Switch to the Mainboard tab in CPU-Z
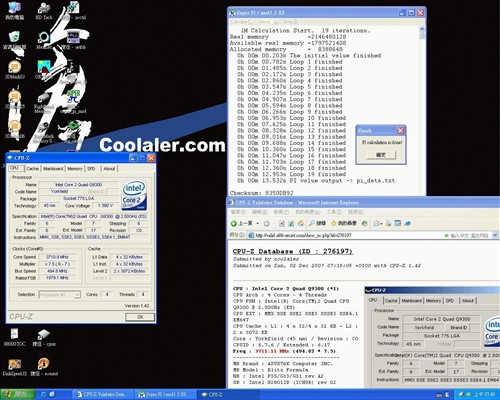This screenshot has height=400, width=500. (x=53, y=169)
